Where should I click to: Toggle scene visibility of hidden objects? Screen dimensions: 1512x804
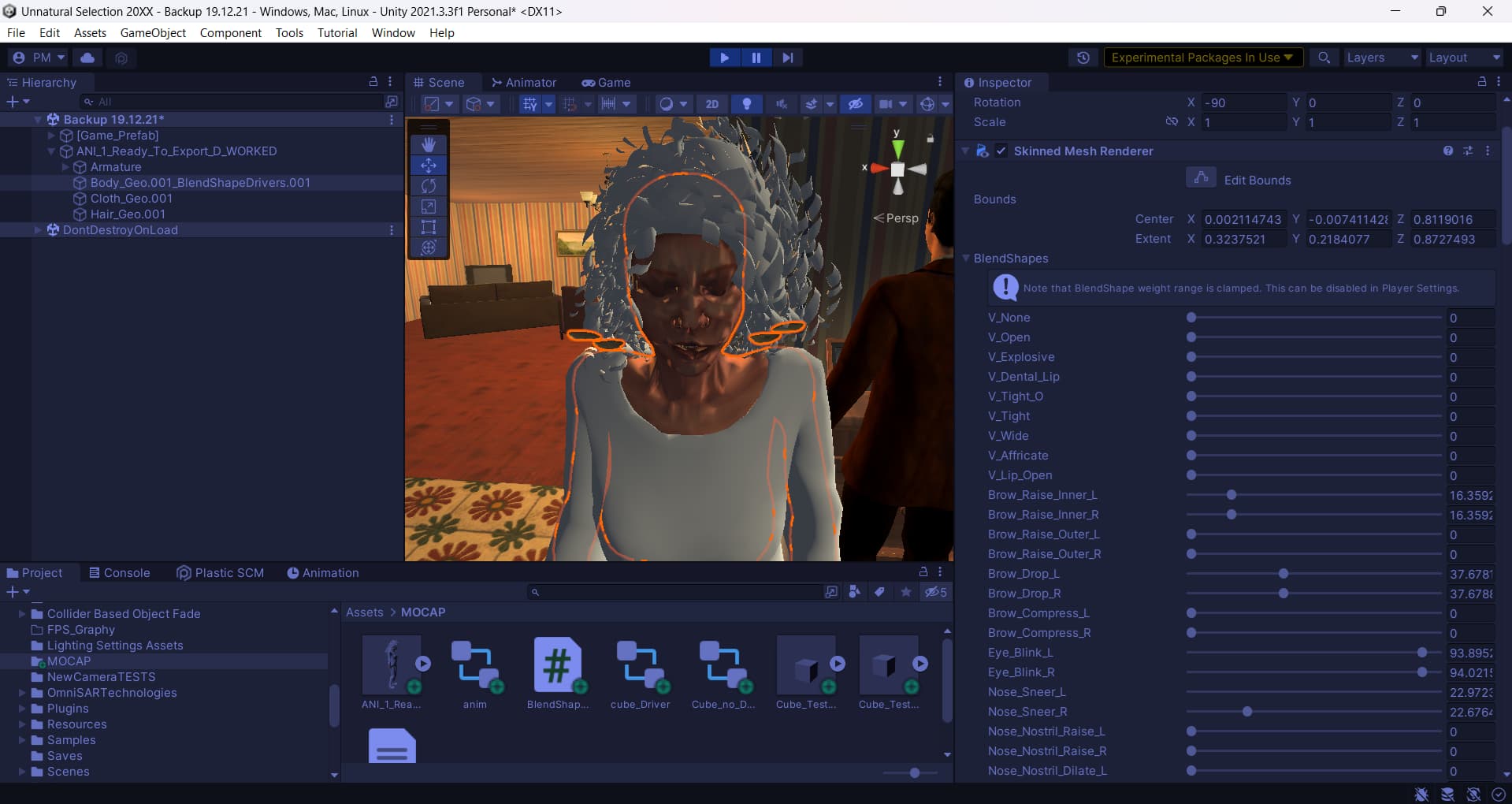pos(856,103)
